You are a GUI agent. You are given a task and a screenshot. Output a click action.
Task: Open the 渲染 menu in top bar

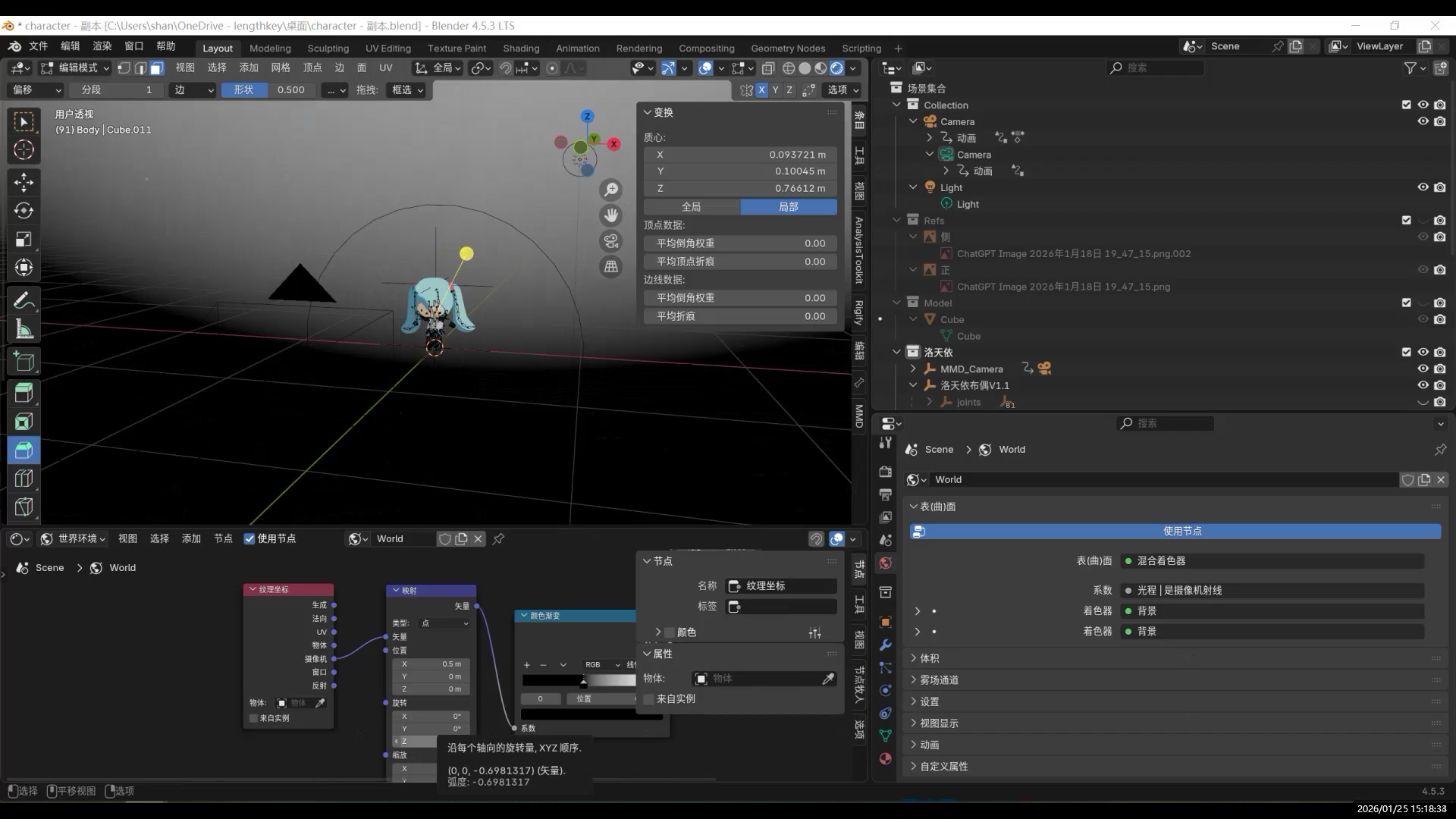(x=102, y=46)
